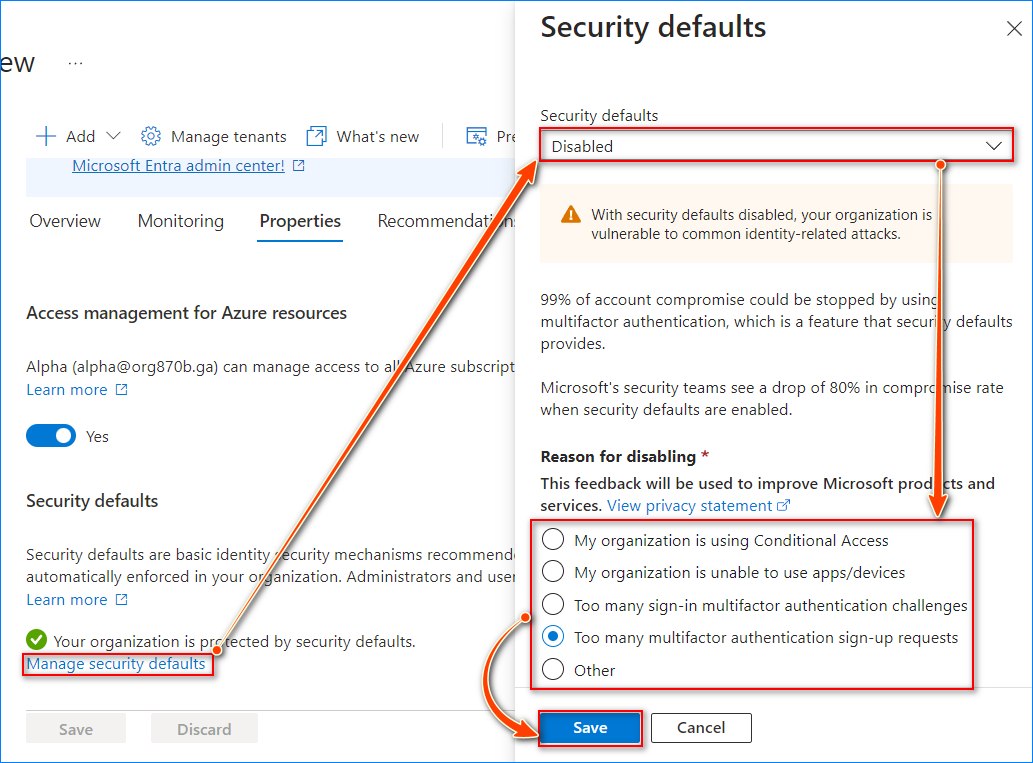Cancel the Security defaults changes

(x=701, y=728)
